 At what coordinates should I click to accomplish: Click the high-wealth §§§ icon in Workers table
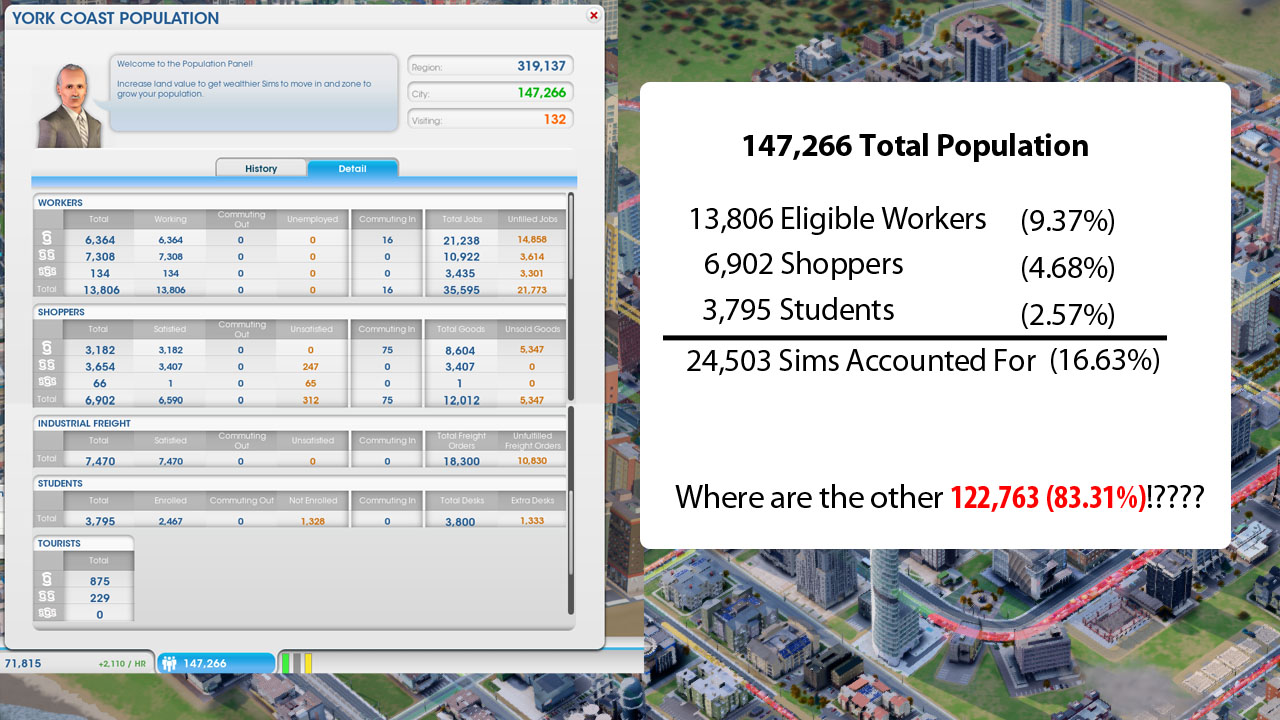(x=46, y=273)
